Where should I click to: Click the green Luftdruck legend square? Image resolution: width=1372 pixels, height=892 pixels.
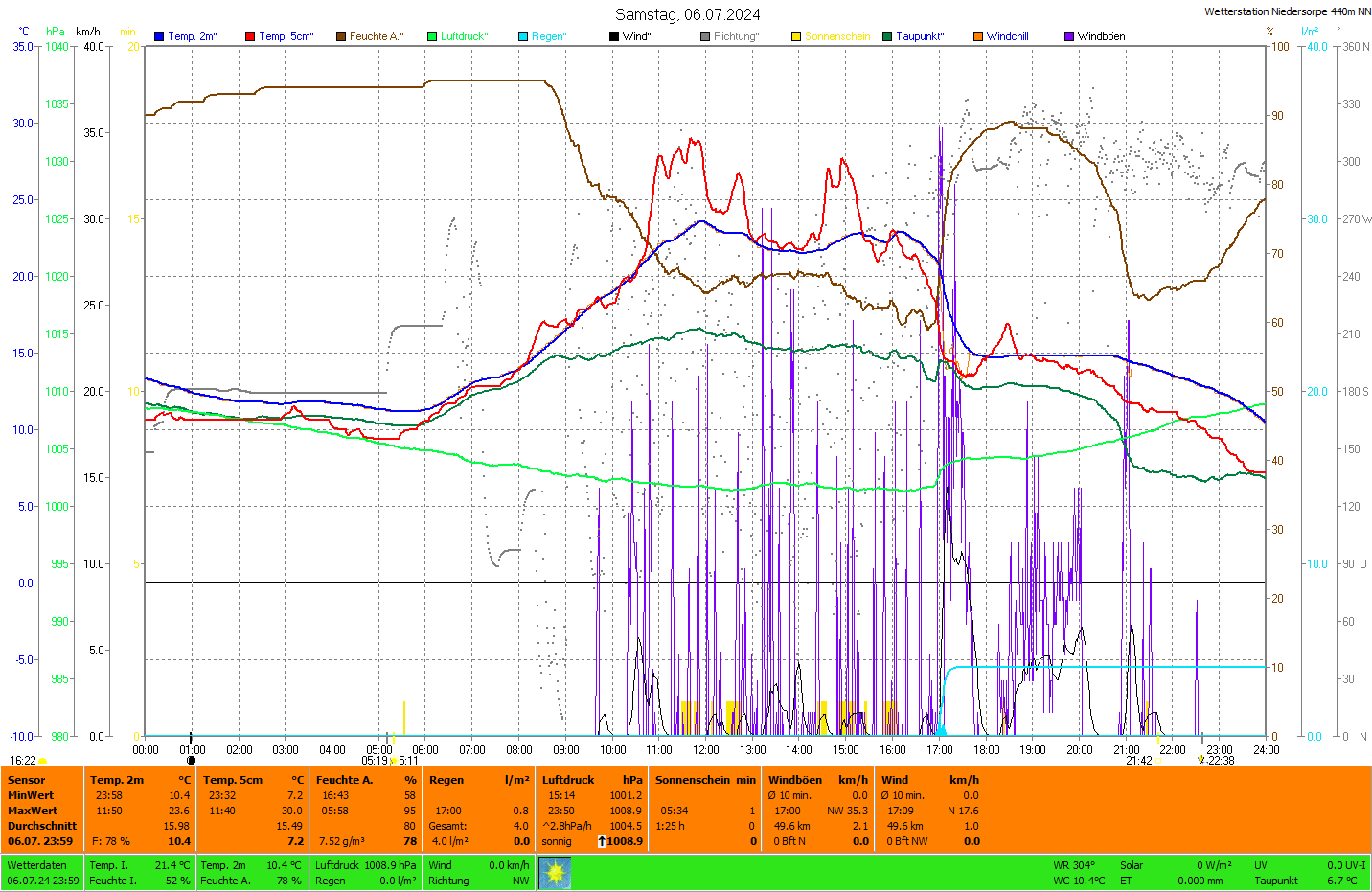coord(432,36)
